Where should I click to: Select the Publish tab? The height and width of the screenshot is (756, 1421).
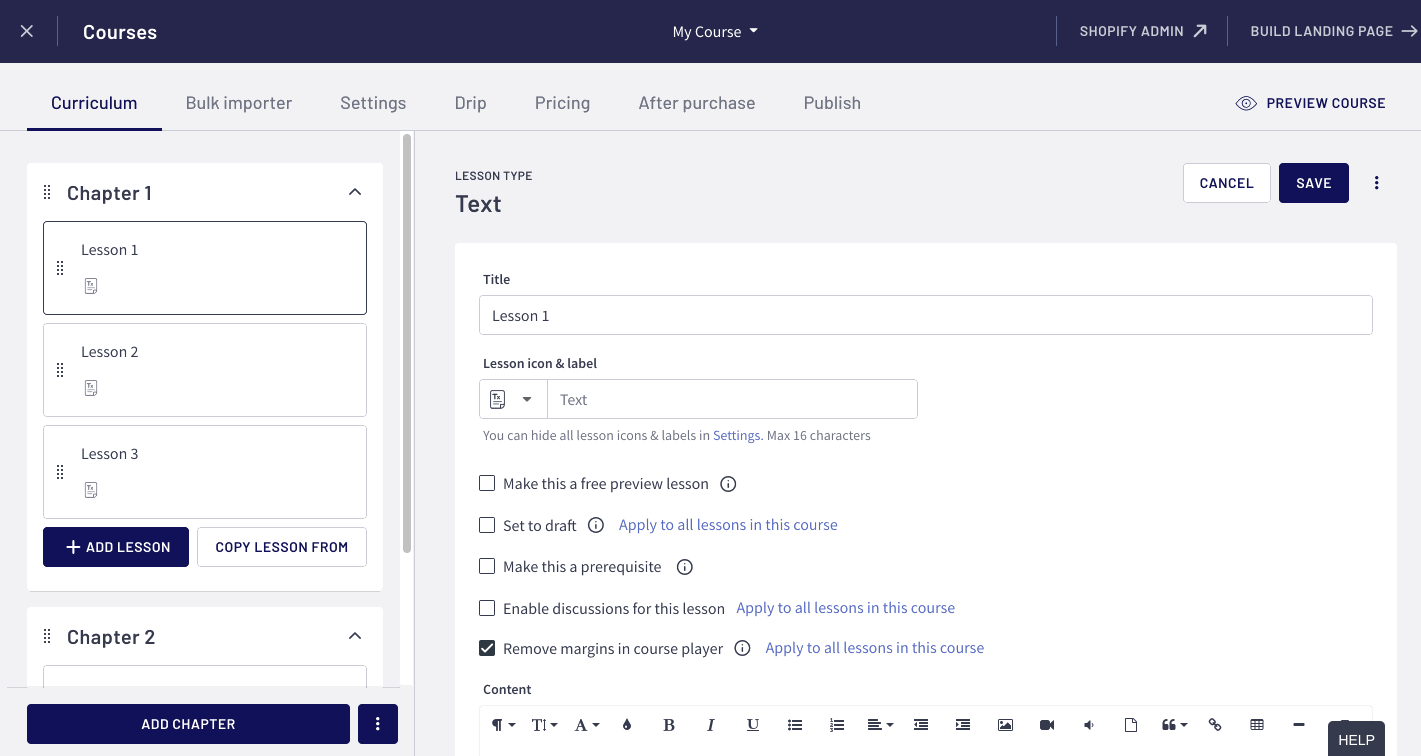(832, 102)
